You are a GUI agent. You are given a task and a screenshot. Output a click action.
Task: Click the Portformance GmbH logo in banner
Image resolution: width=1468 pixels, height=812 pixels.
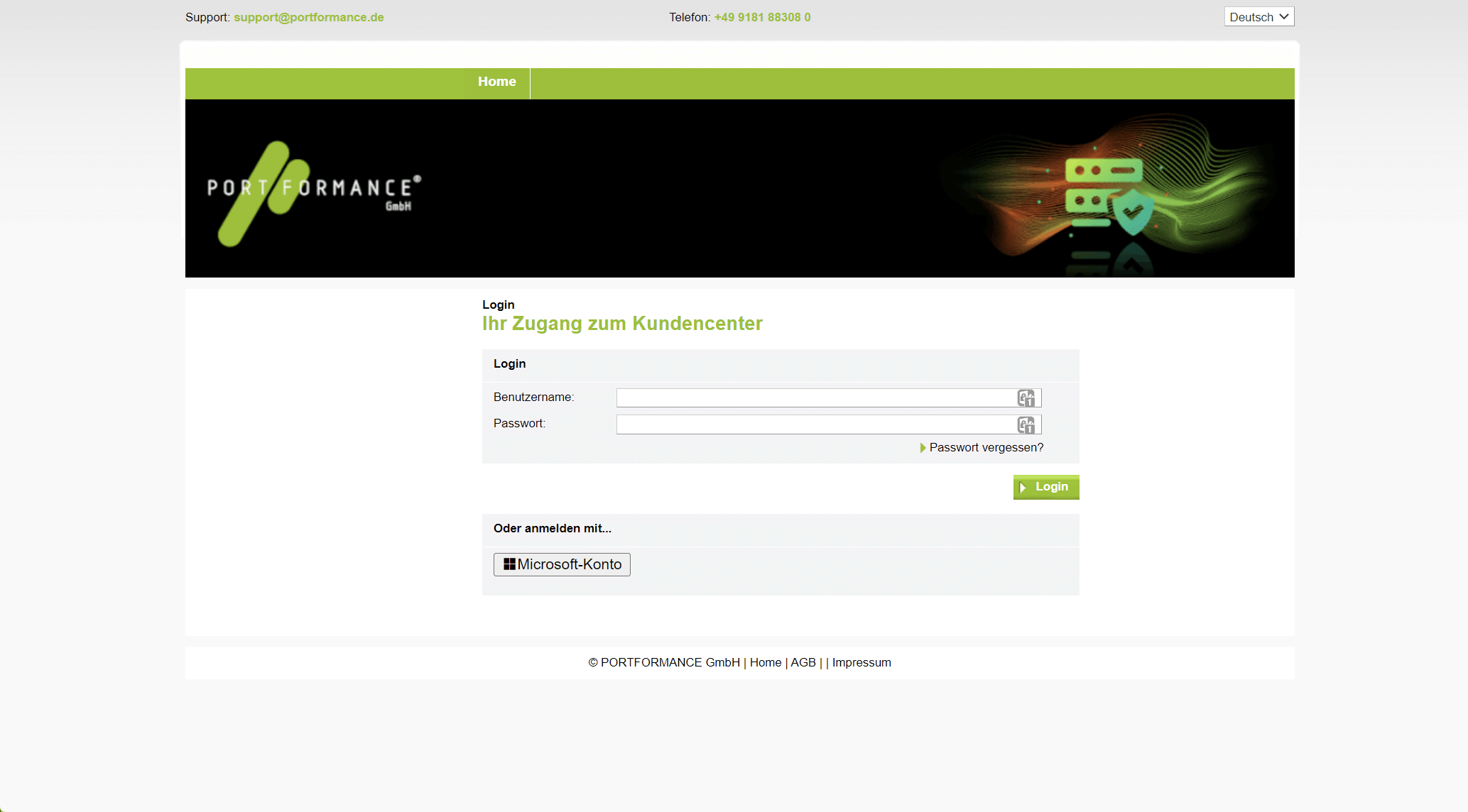point(313,193)
